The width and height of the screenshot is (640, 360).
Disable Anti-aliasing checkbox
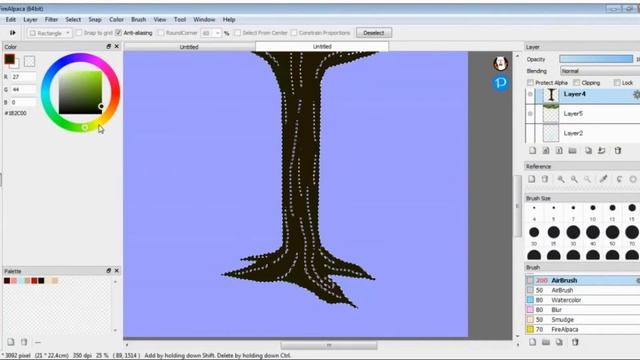(x=118, y=33)
